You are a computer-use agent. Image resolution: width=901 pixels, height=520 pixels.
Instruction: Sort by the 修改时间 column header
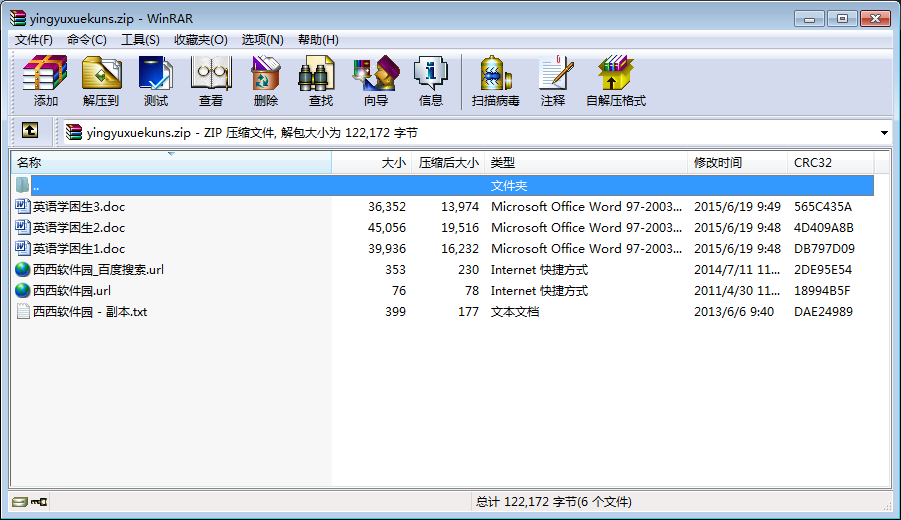click(x=737, y=163)
